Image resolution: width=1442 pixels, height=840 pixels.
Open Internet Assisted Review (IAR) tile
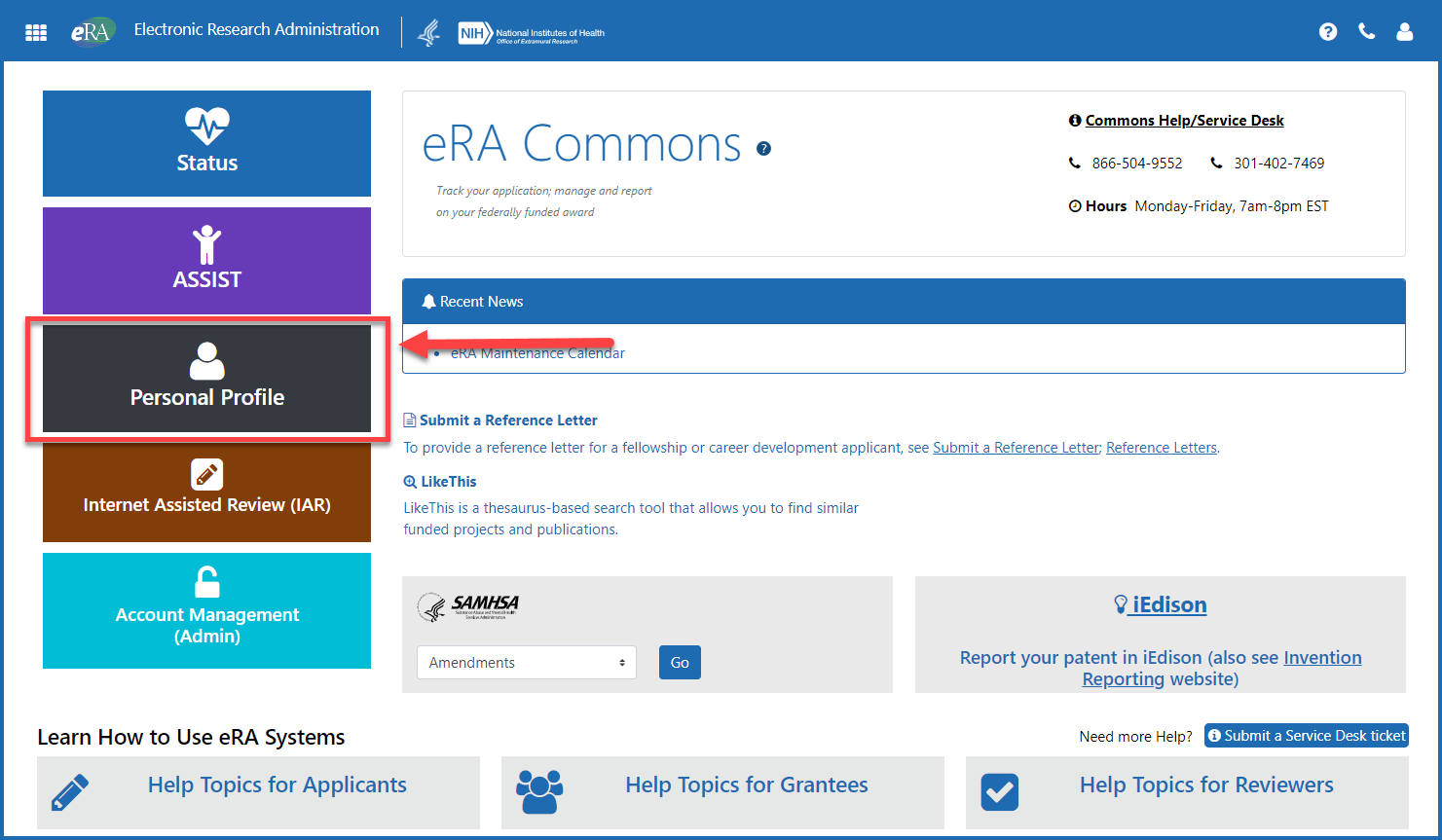point(206,493)
